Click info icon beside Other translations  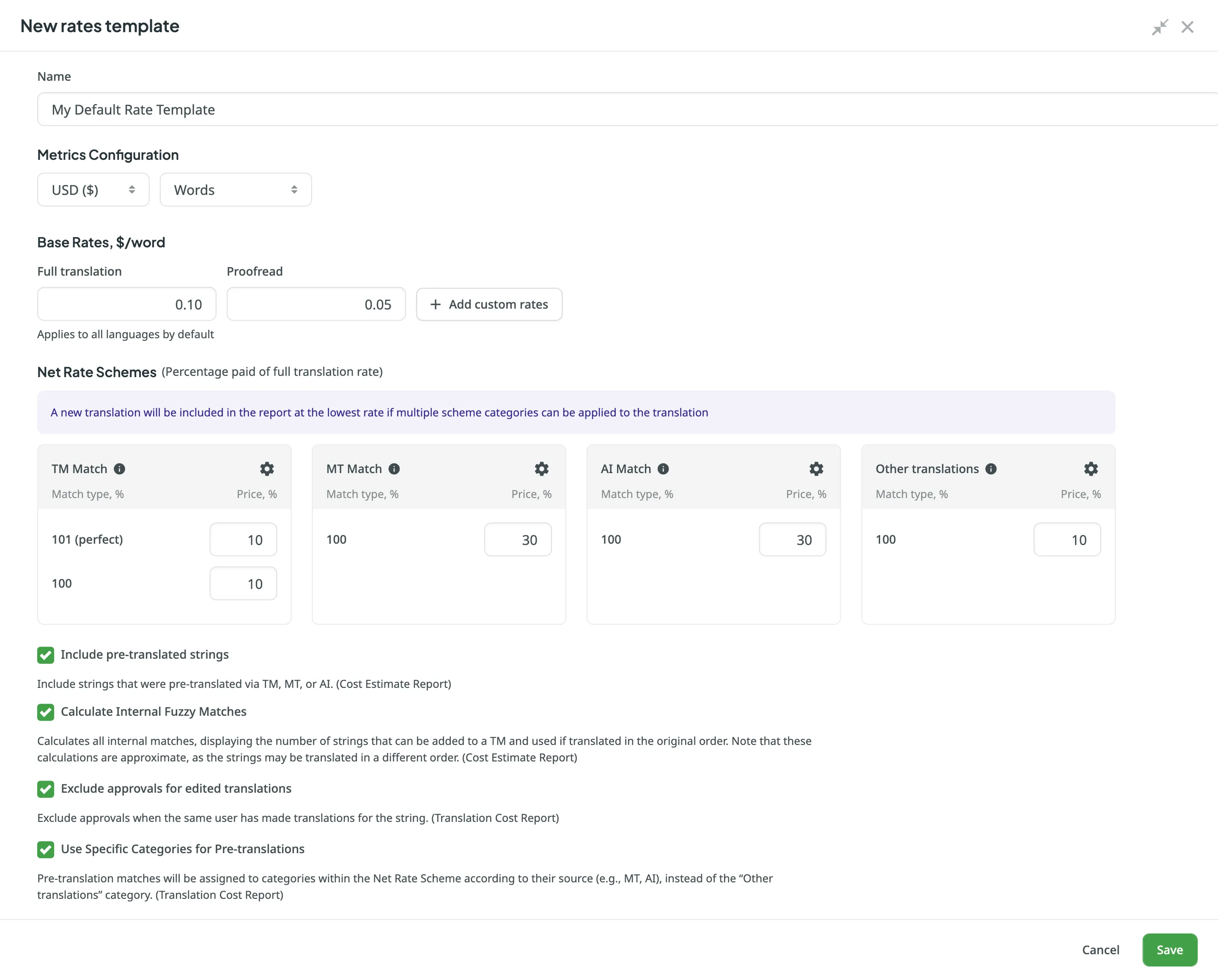coord(991,469)
